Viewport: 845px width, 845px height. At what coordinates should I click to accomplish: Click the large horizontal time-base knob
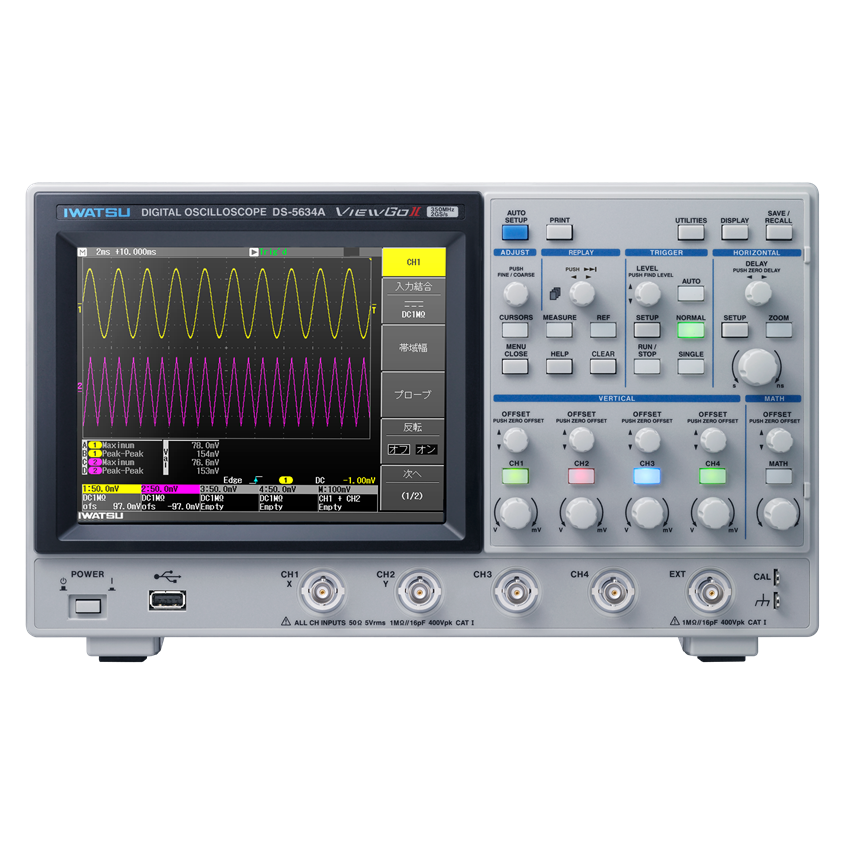coord(757,367)
